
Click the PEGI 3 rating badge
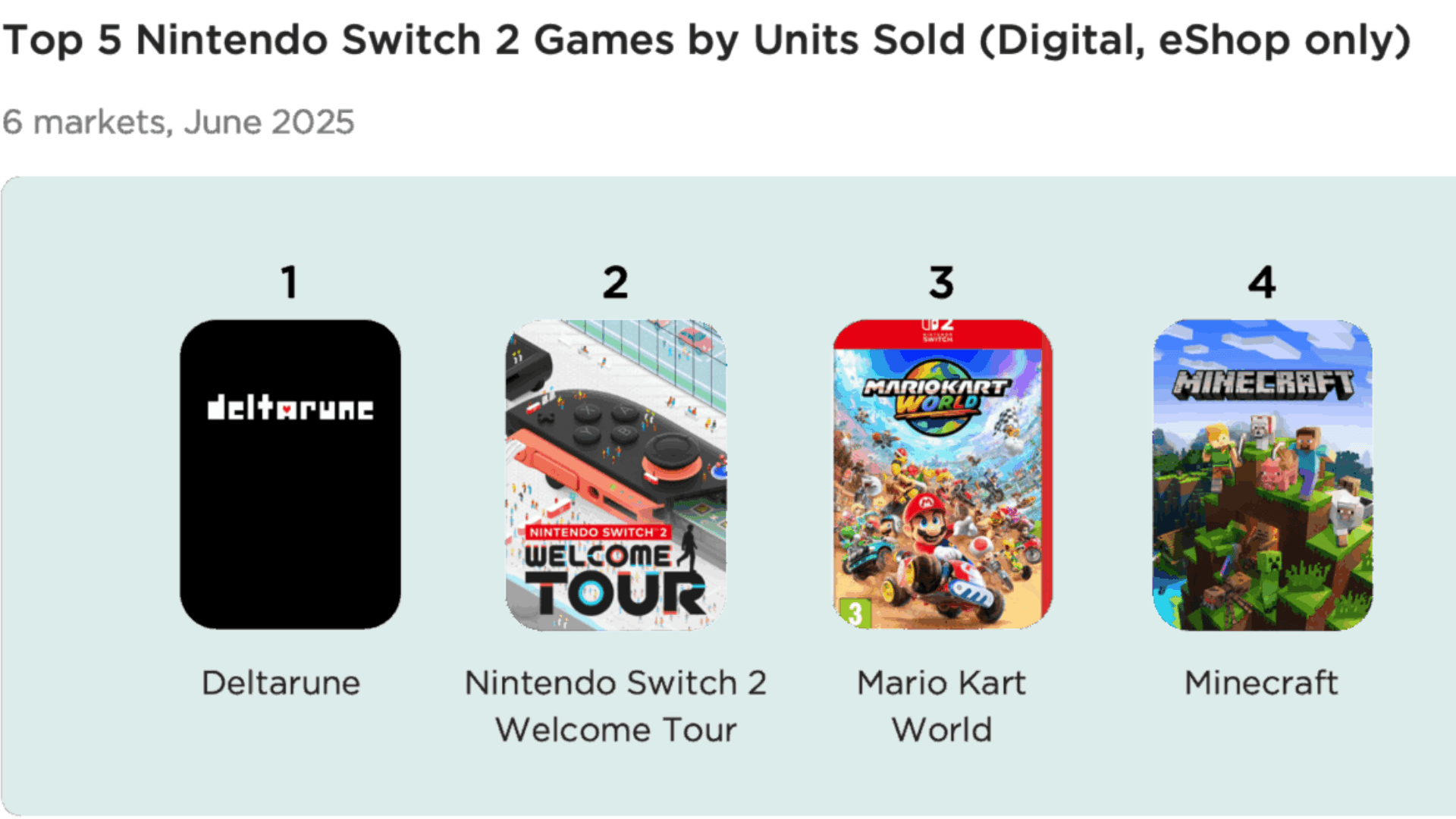855,613
